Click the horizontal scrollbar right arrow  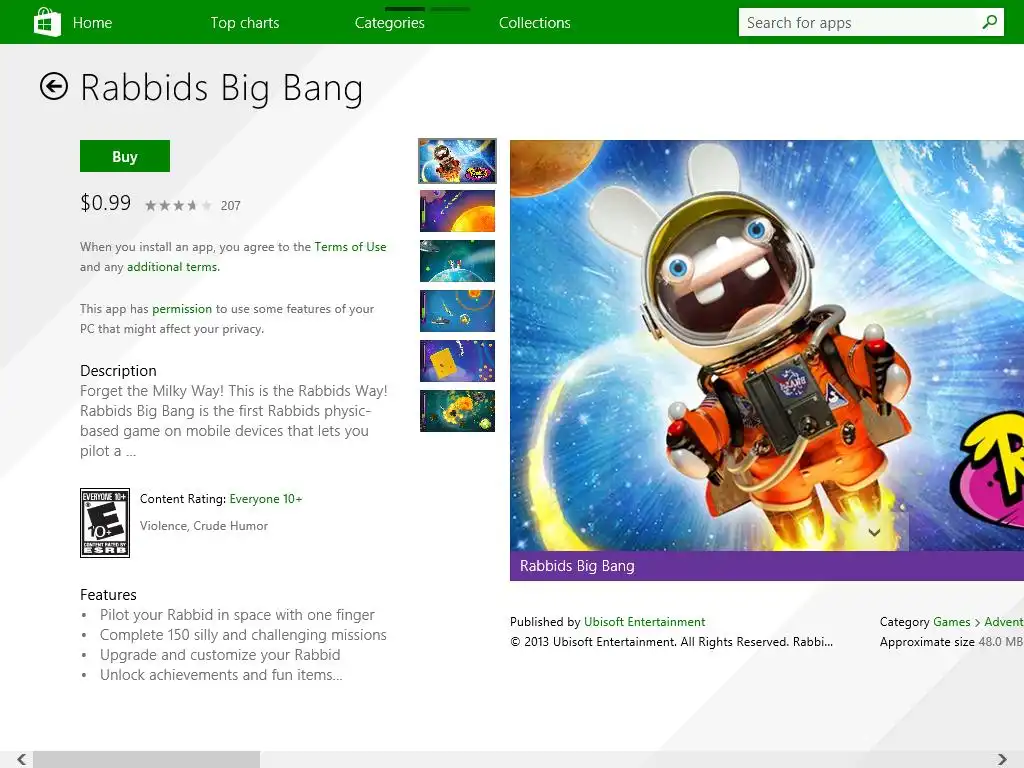[1002, 759]
